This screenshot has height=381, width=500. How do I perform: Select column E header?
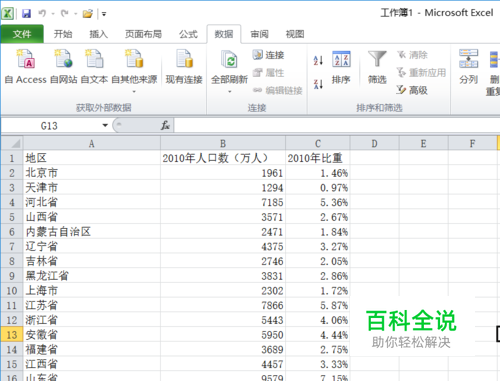[x=423, y=144]
